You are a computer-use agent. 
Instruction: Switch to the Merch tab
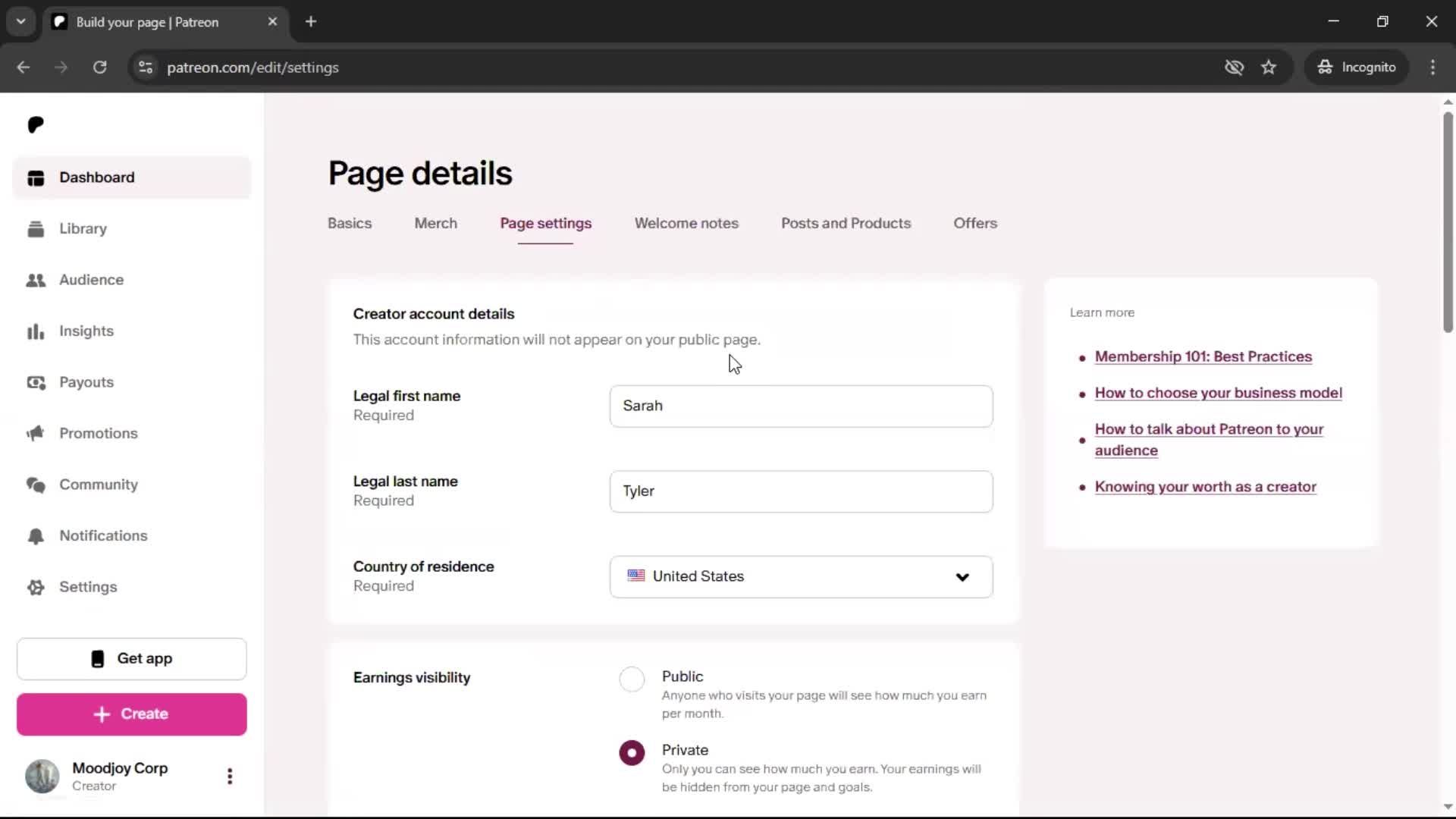(x=436, y=224)
